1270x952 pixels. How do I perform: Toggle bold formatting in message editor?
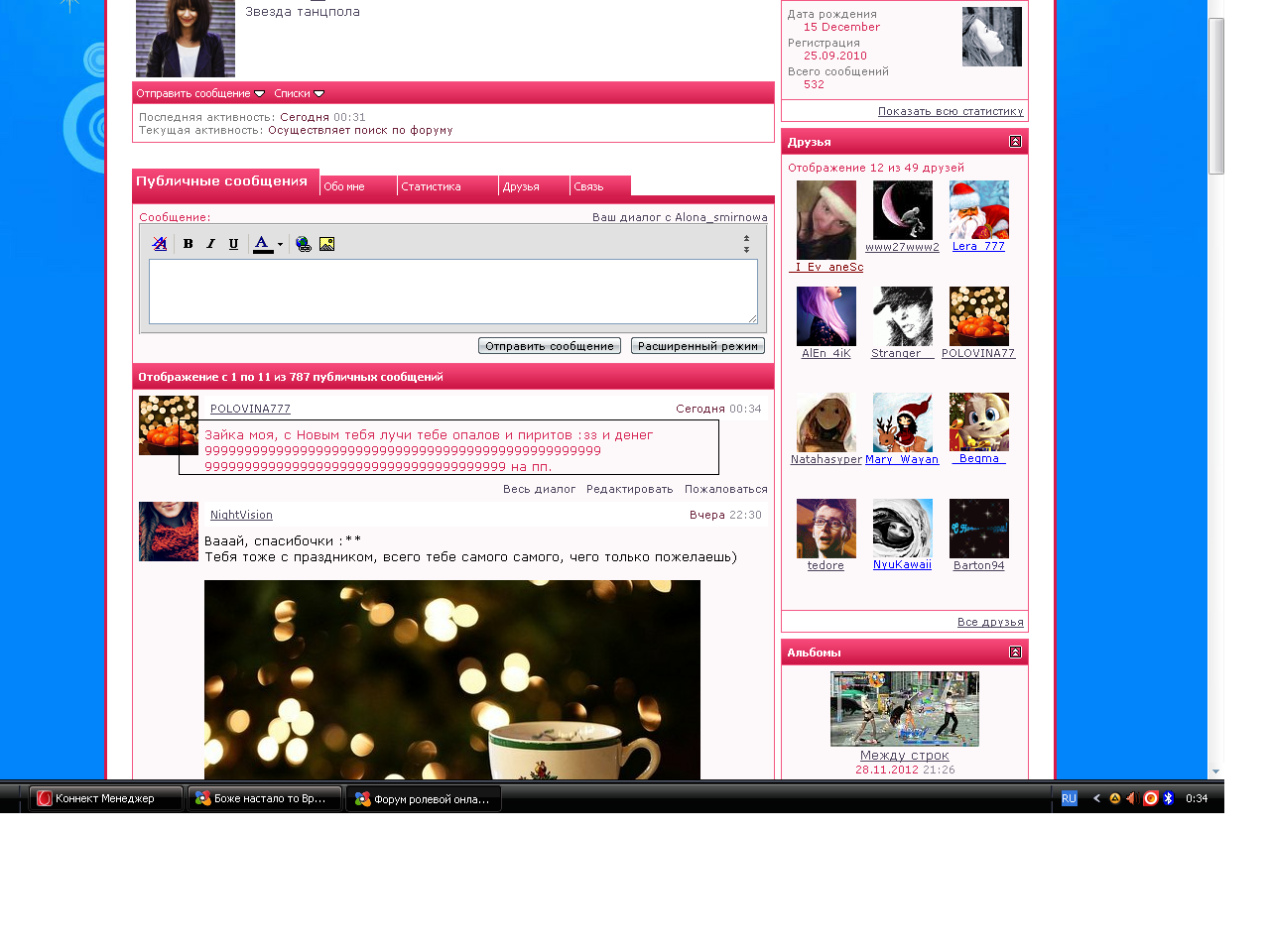coord(188,244)
